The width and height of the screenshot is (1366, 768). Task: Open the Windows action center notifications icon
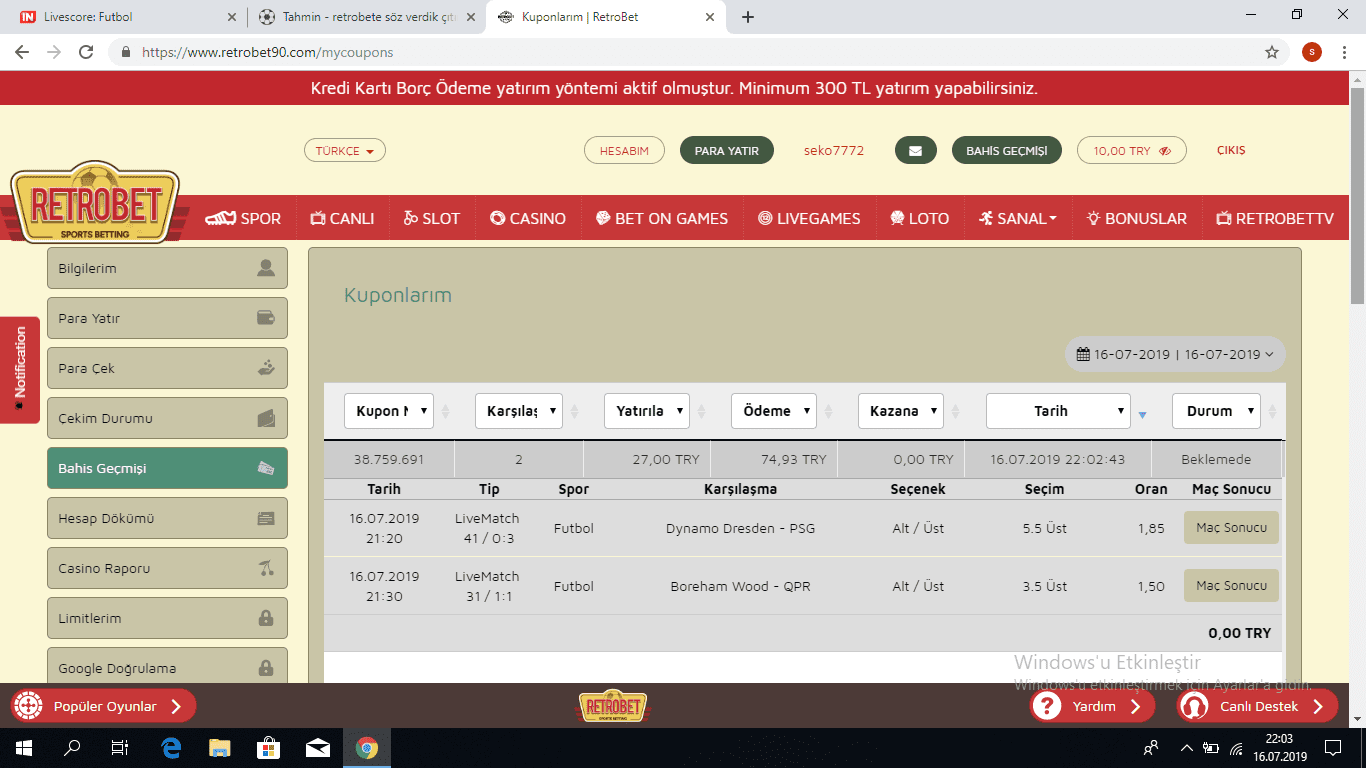(x=1332, y=748)
